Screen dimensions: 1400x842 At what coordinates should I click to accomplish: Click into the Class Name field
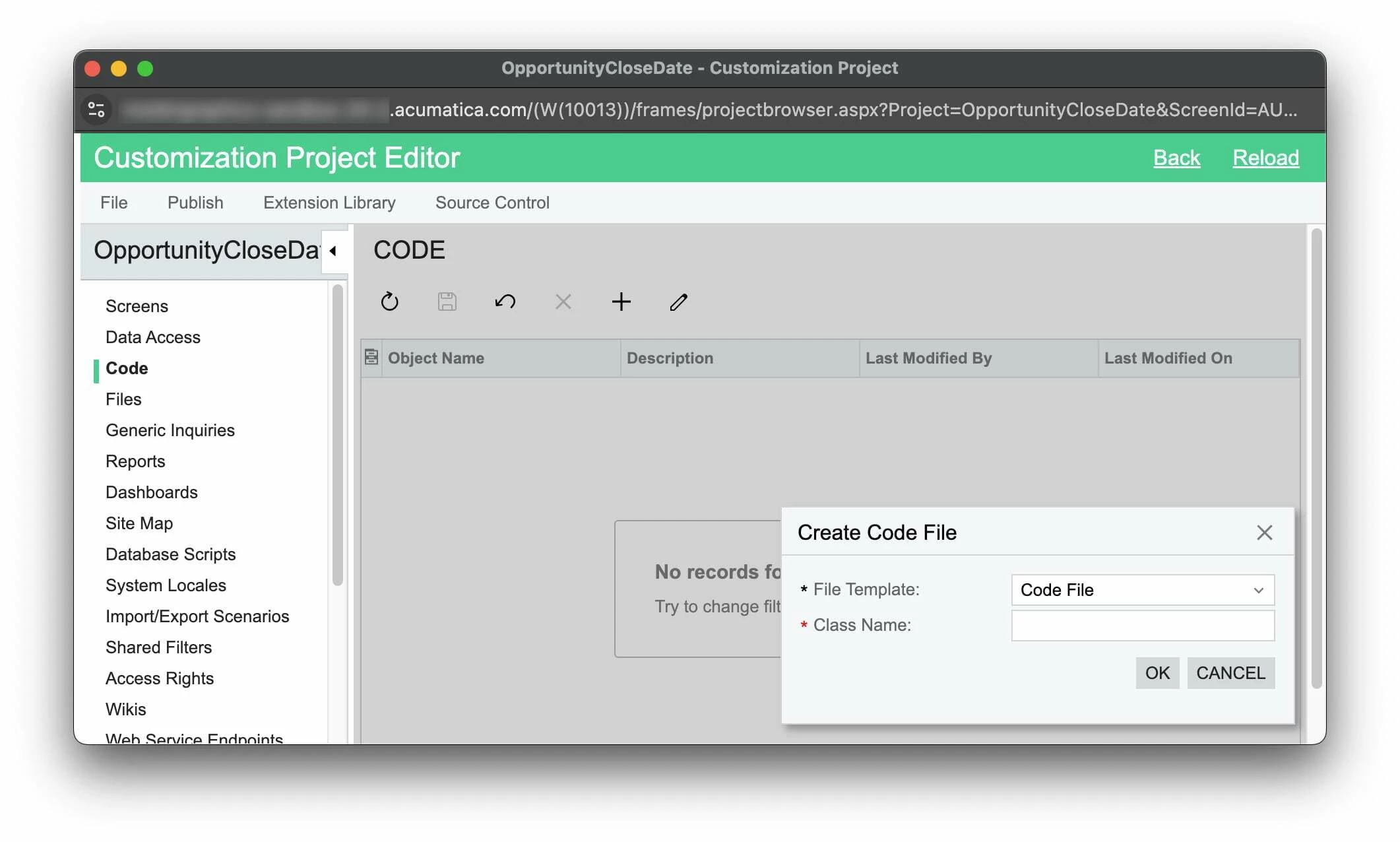point(1142,625)
